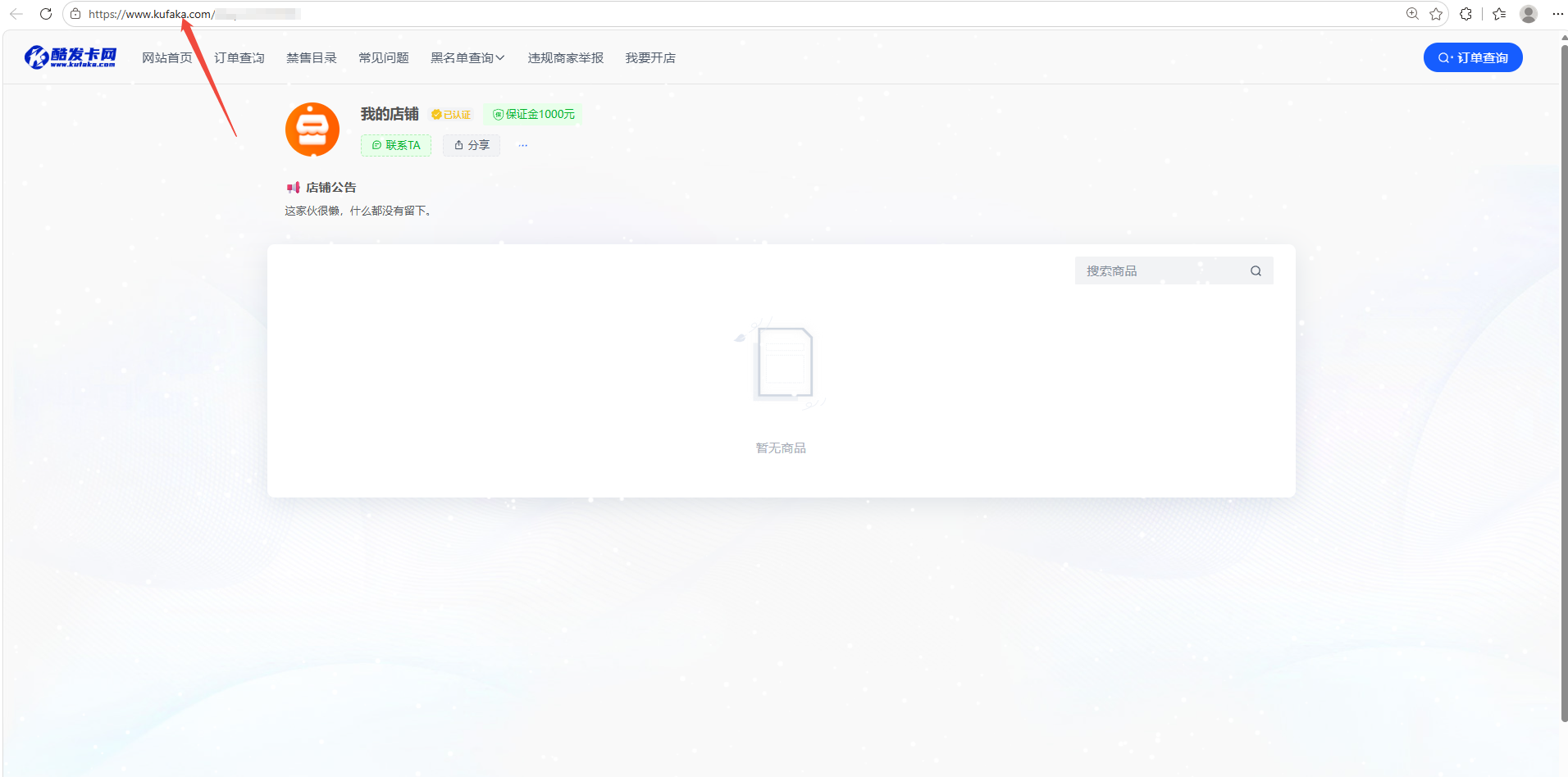This screenshot has height=777, width=1568.
Task: Open 违规商家举报 page
Action: tap(566, 57)
